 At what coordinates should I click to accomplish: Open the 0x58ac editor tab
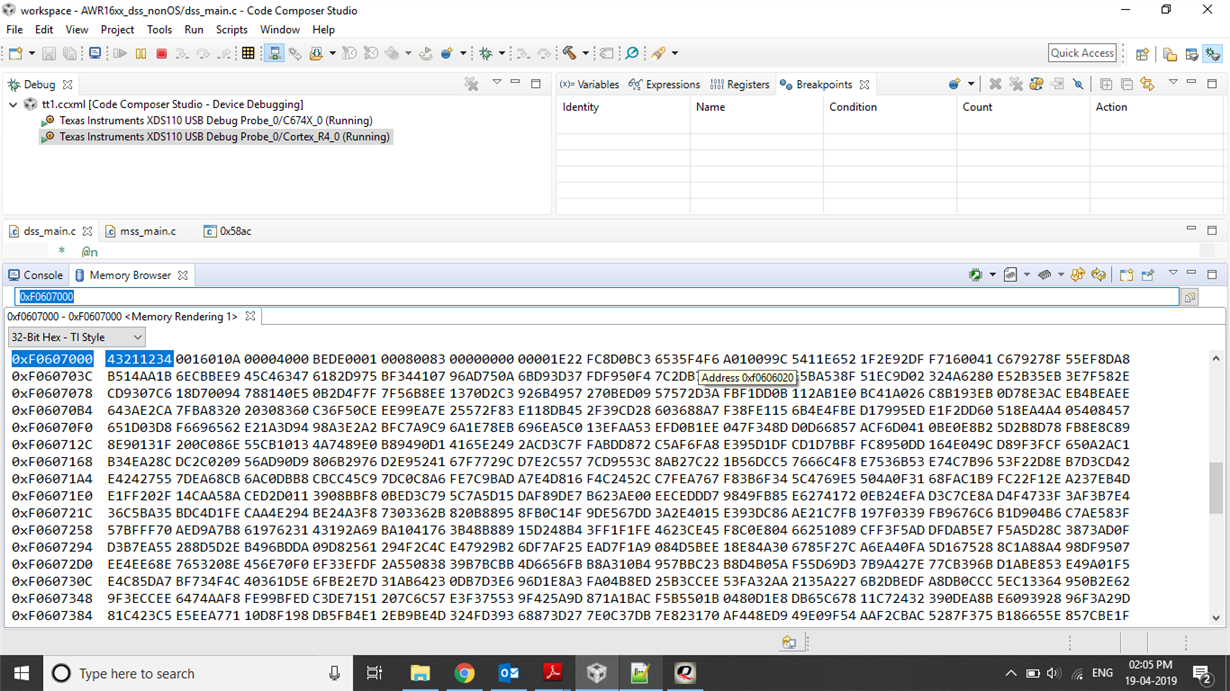228,231
